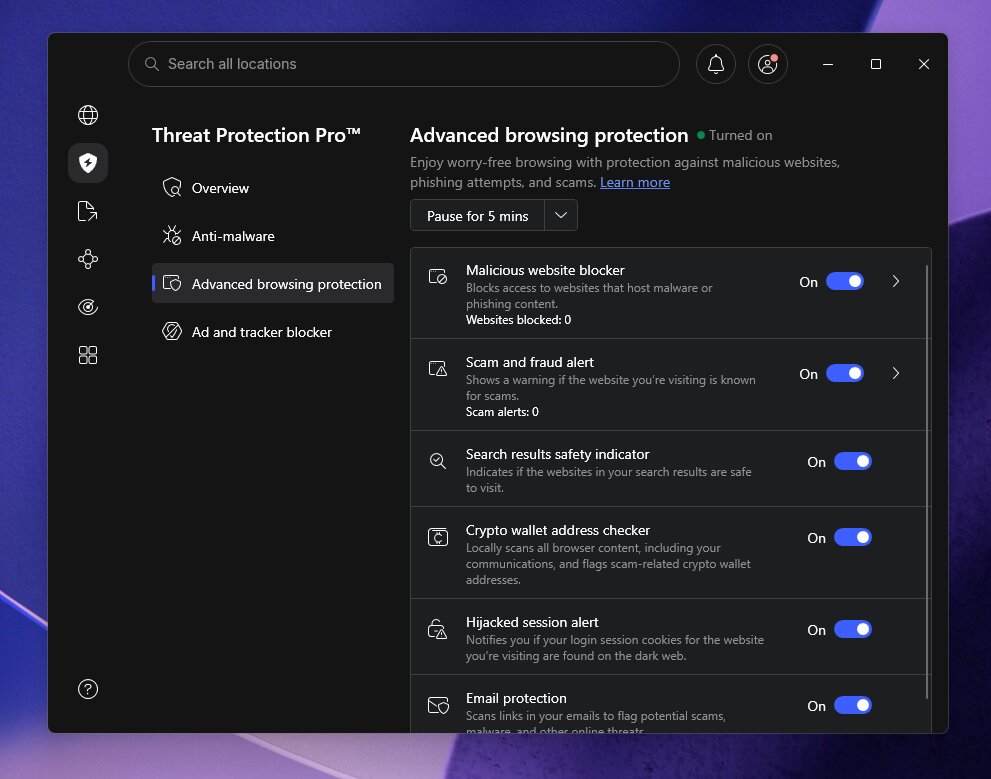The image size is (991, 779).
Task: Open Malicious website blocker details chevron
Action: (896, 281)
